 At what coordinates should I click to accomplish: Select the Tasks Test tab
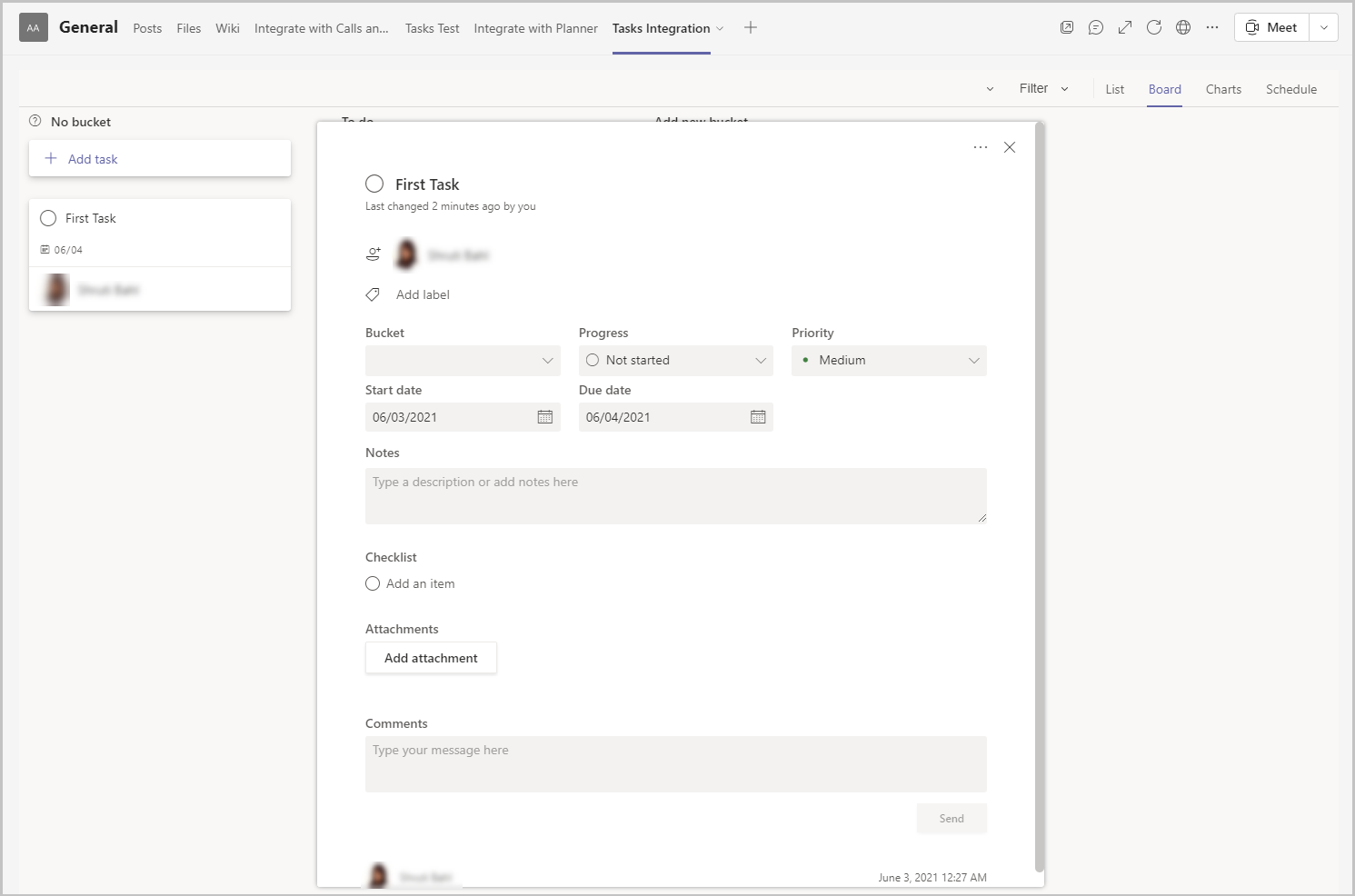(433, 28)
